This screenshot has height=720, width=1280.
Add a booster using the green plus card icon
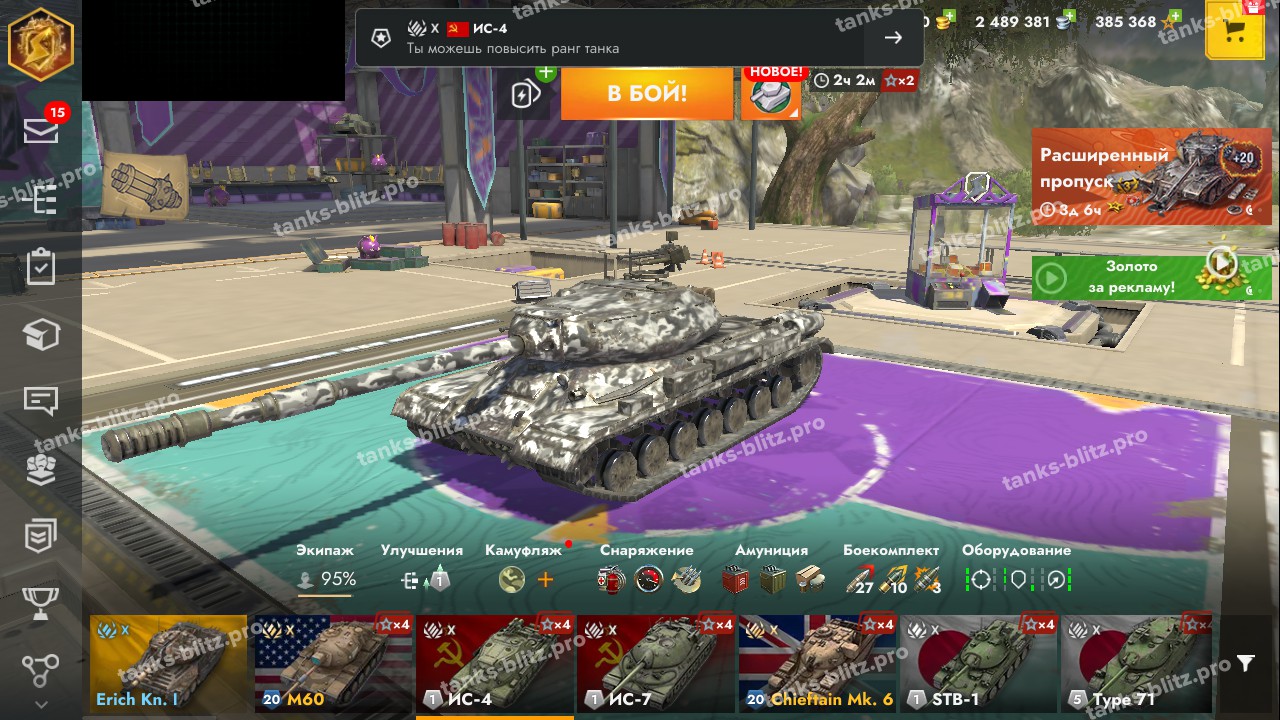click(527, 91)
